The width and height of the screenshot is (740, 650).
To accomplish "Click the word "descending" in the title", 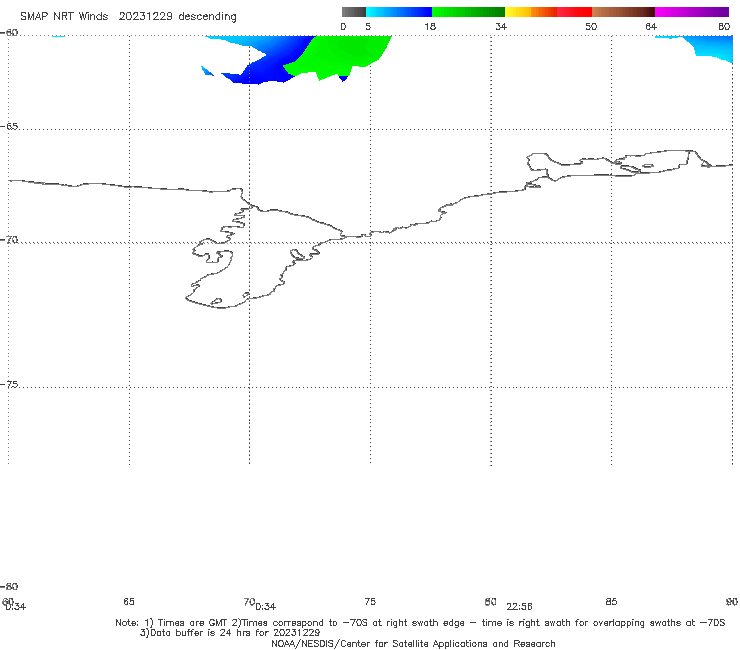I will click(207, 17).
